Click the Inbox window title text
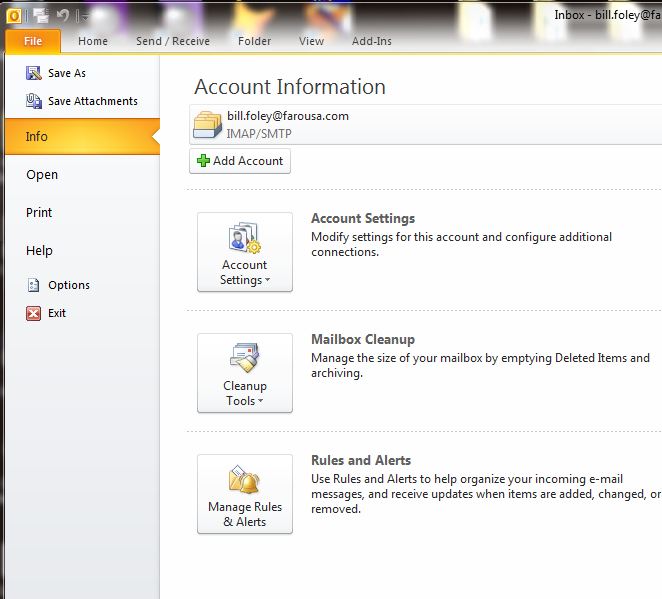The width and height of the screenshot is (662, 599). point(608,15)
